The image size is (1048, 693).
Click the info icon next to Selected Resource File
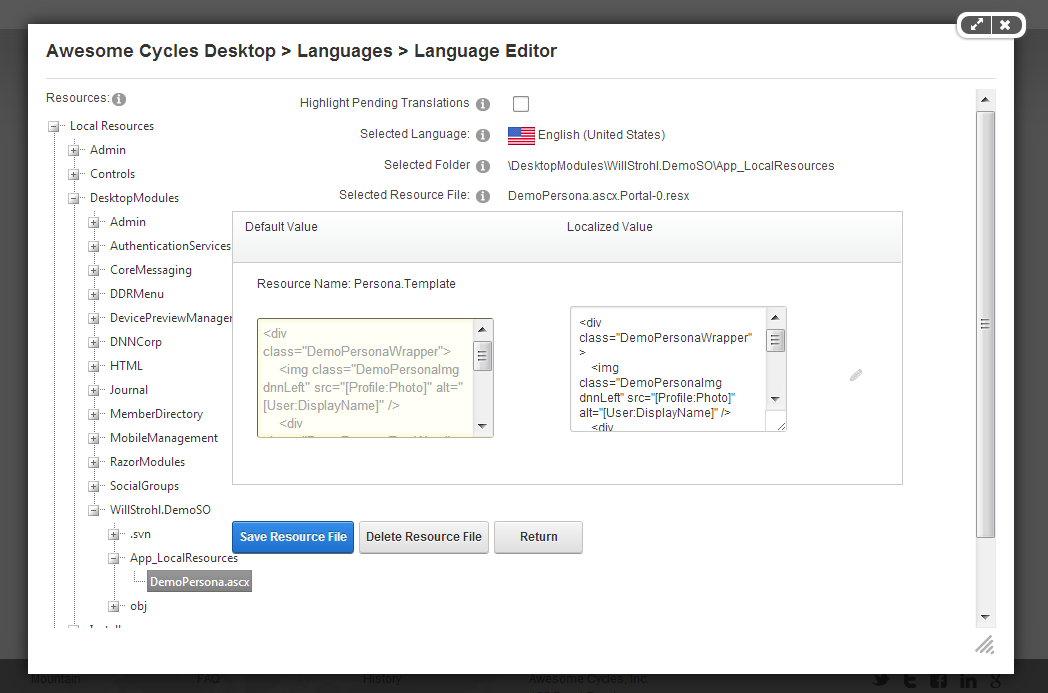[x=484, y=194]
